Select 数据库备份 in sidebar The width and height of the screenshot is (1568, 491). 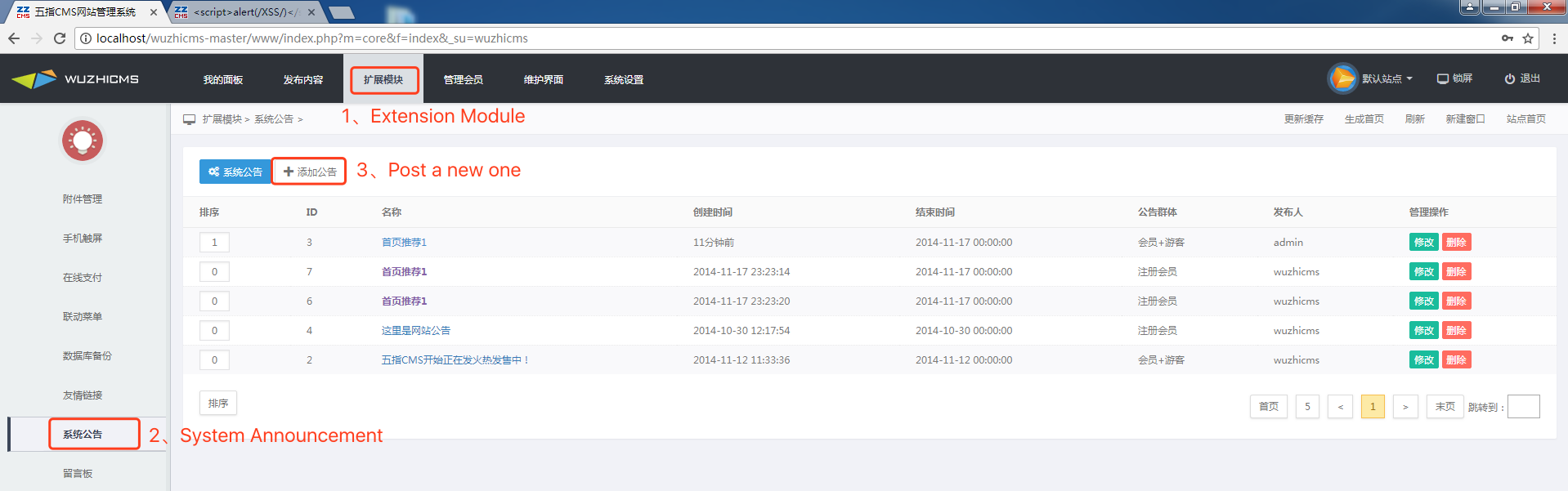pos(87,356)
